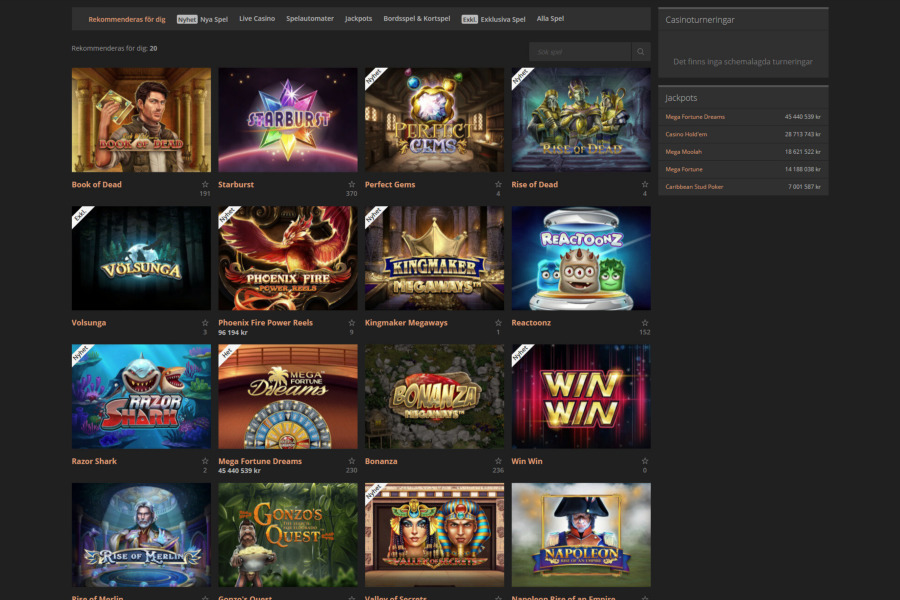900x600 pixels.
Task: Click the Jackpots sidebar panel heading
Action: [x=681, y=98]
